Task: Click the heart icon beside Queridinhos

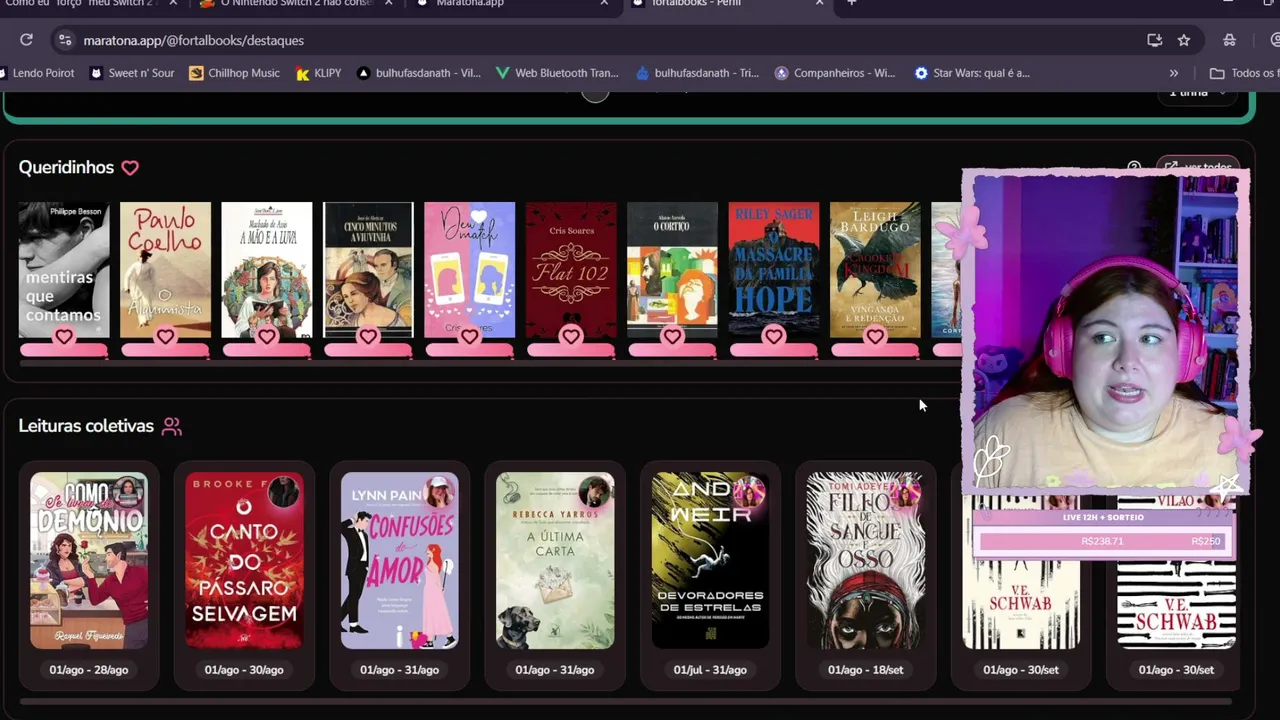Action: 130,168
